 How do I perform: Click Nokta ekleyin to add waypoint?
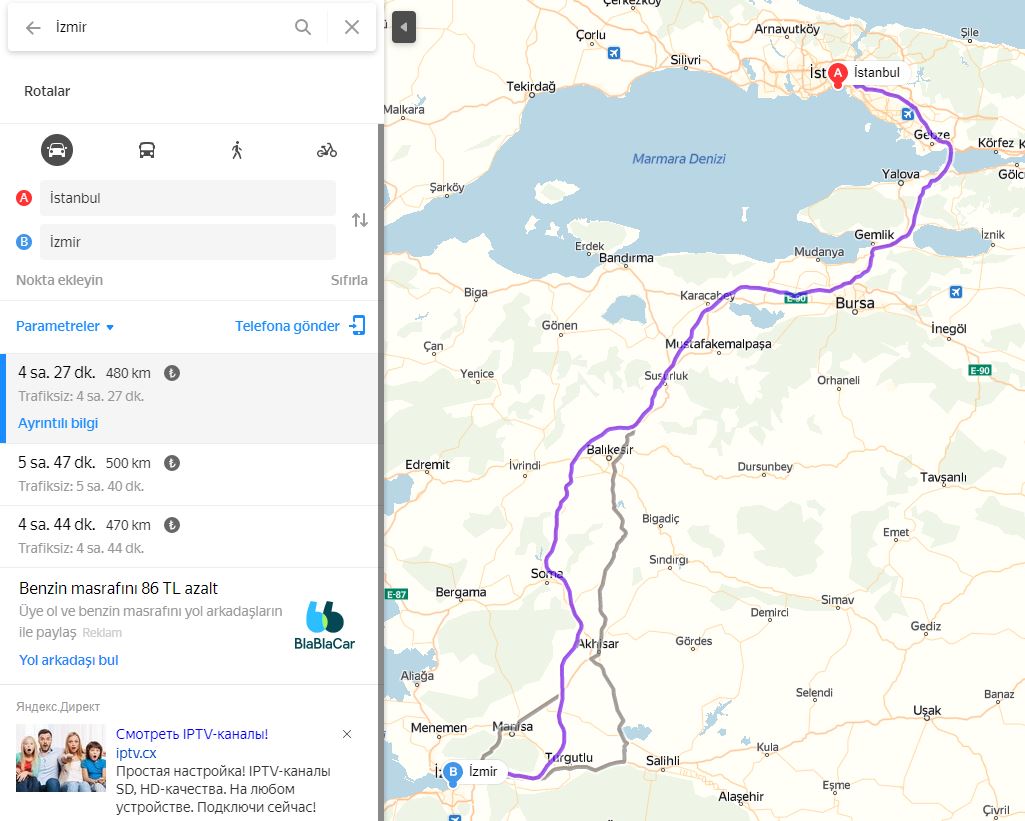point(59,280)
